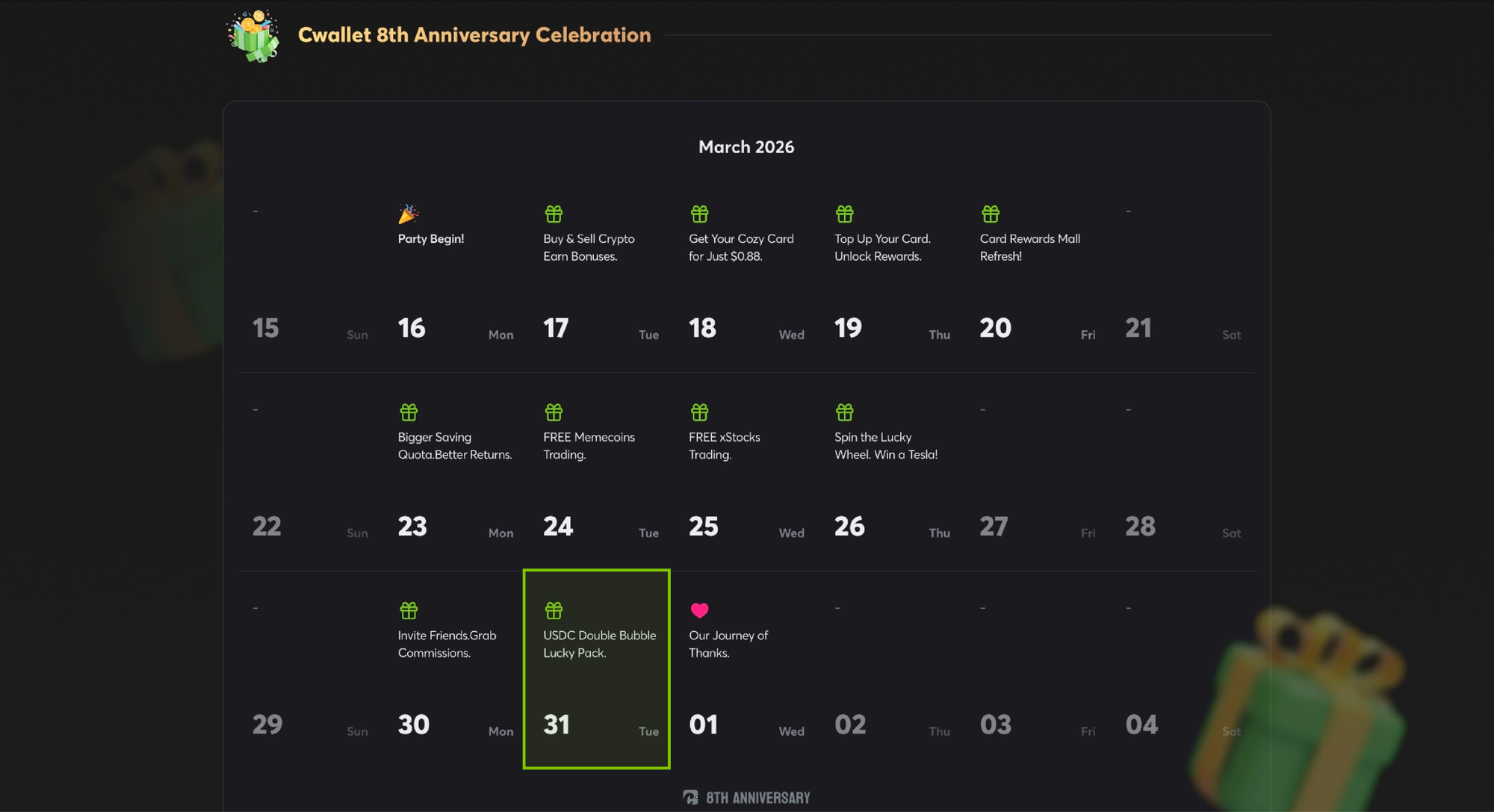The width and height of the screenshot is (1494, 812).
Task: Click the pink heart icon on April 01
Action: 699,610
